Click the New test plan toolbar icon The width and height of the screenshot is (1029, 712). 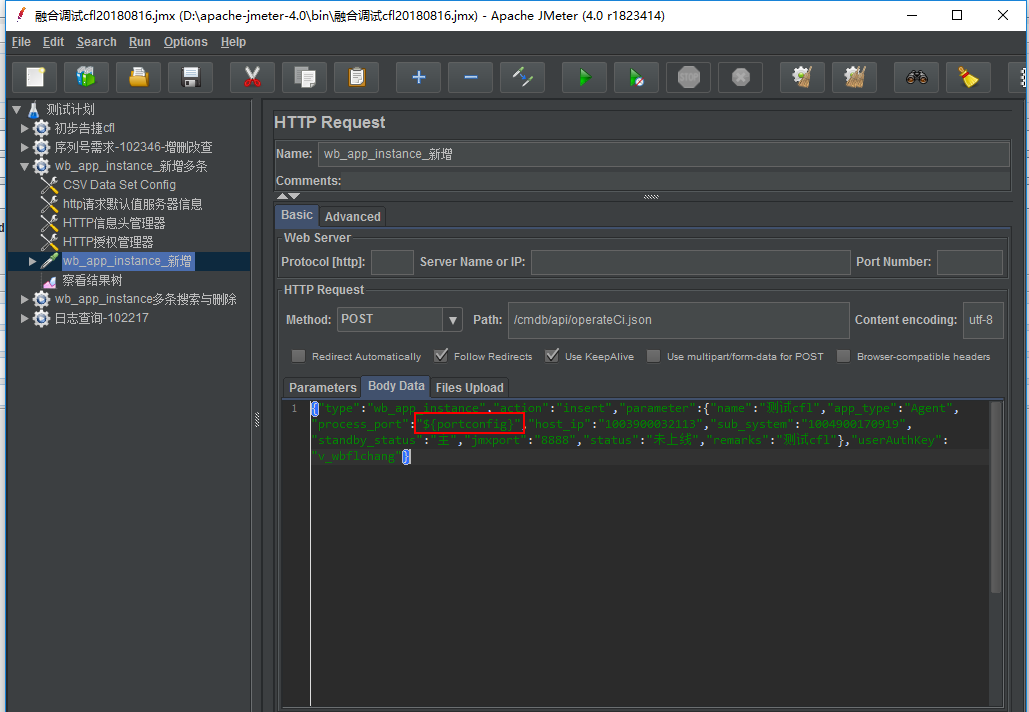point(35,77)
